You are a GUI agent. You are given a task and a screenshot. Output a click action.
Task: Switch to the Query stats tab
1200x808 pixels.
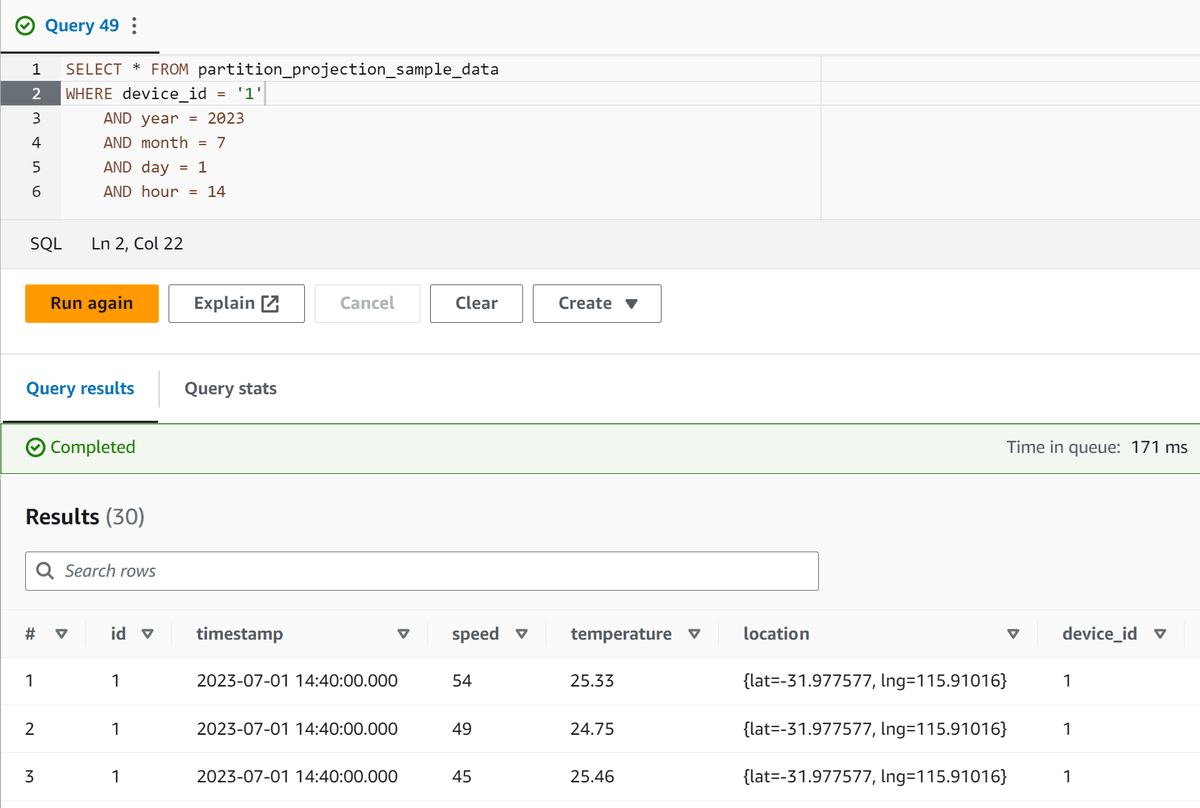(x=229, y=389)
